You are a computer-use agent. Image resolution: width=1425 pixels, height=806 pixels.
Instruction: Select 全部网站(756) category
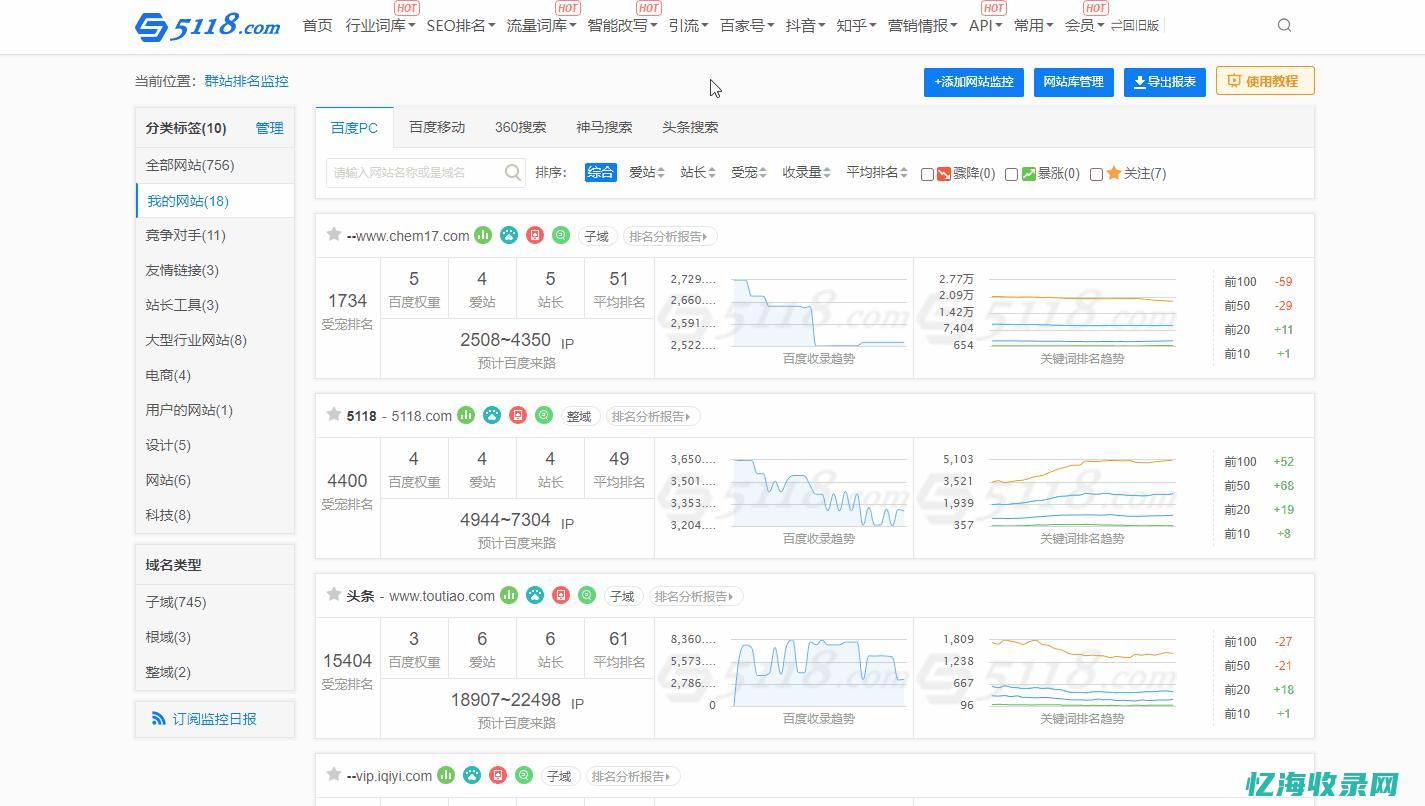pyautogui.click(x=215, y=165)
